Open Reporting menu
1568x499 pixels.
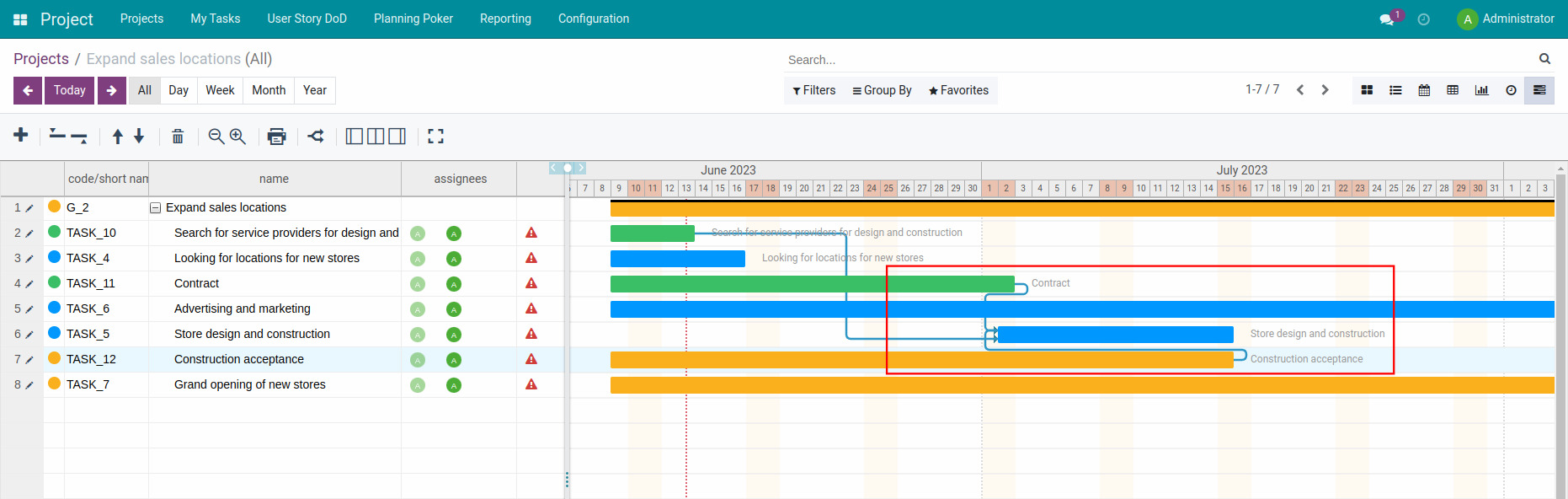[505, 19]
